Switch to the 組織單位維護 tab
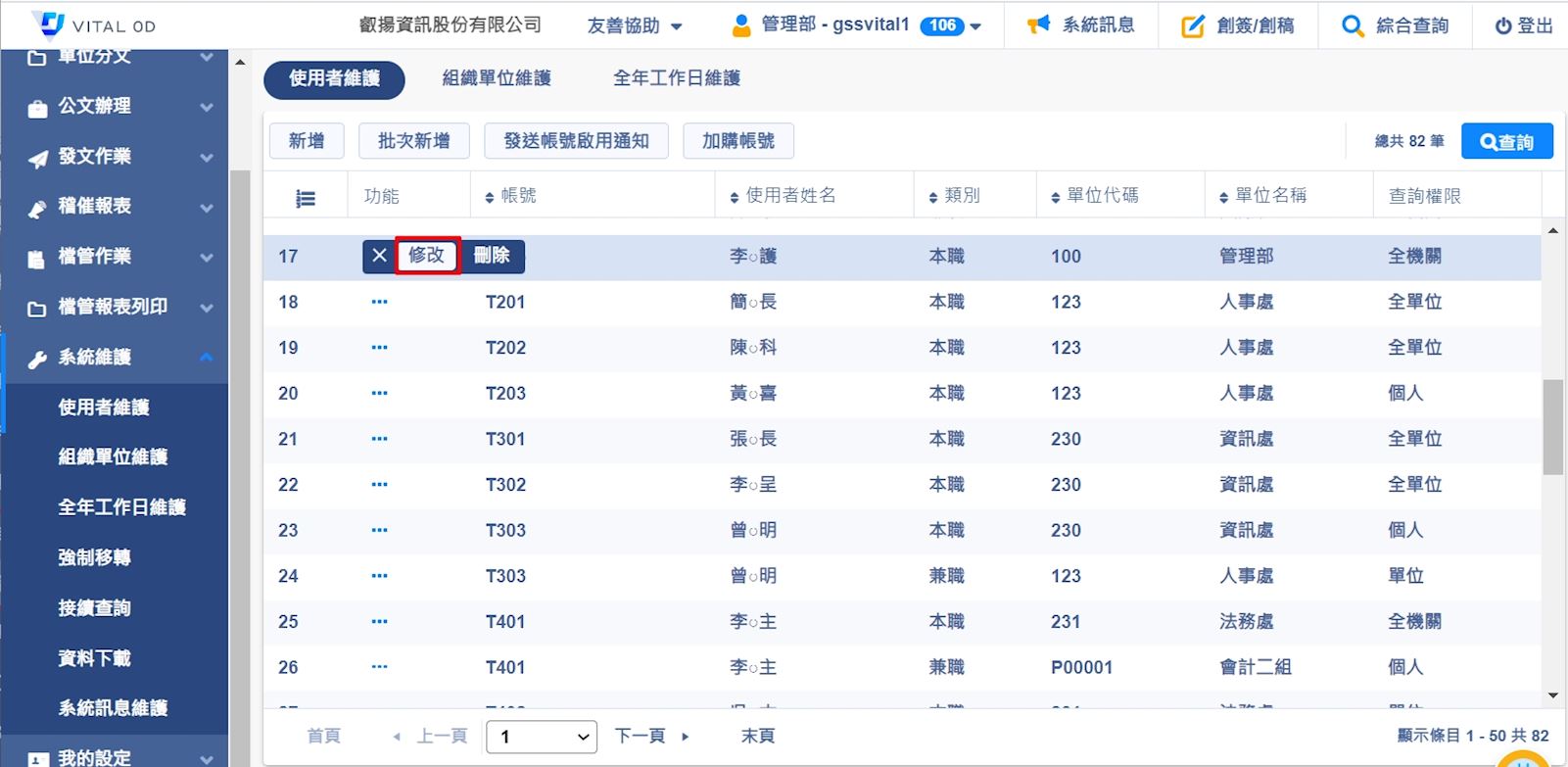 coord(497,78)
